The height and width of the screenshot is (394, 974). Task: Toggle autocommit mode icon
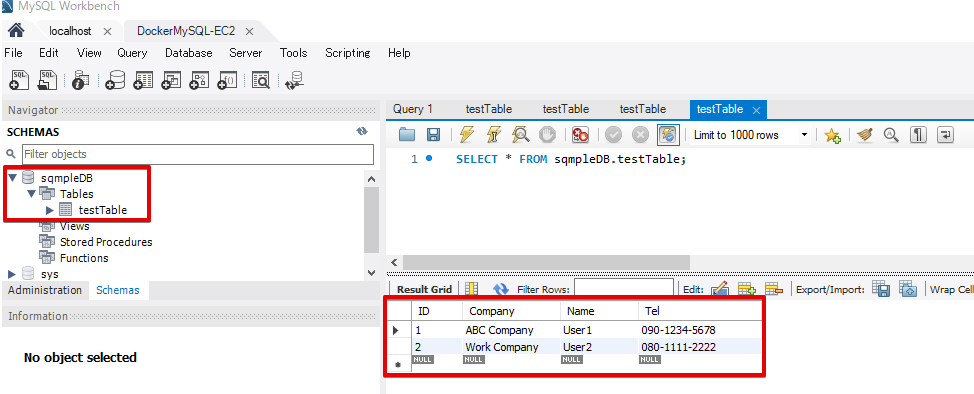pyautogui.click(x=667, y=134)
